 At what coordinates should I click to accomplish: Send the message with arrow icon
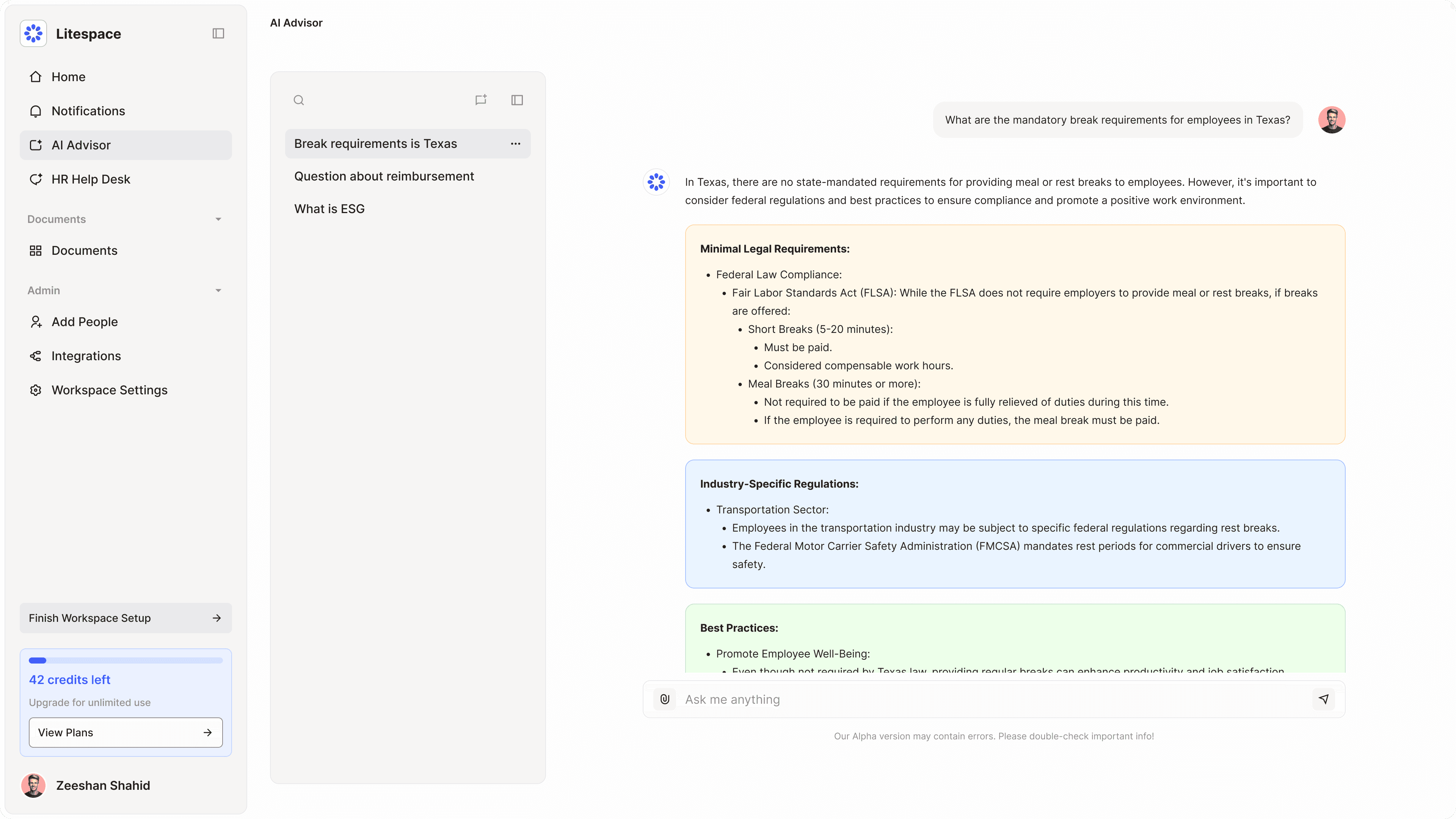(1323, 699)
